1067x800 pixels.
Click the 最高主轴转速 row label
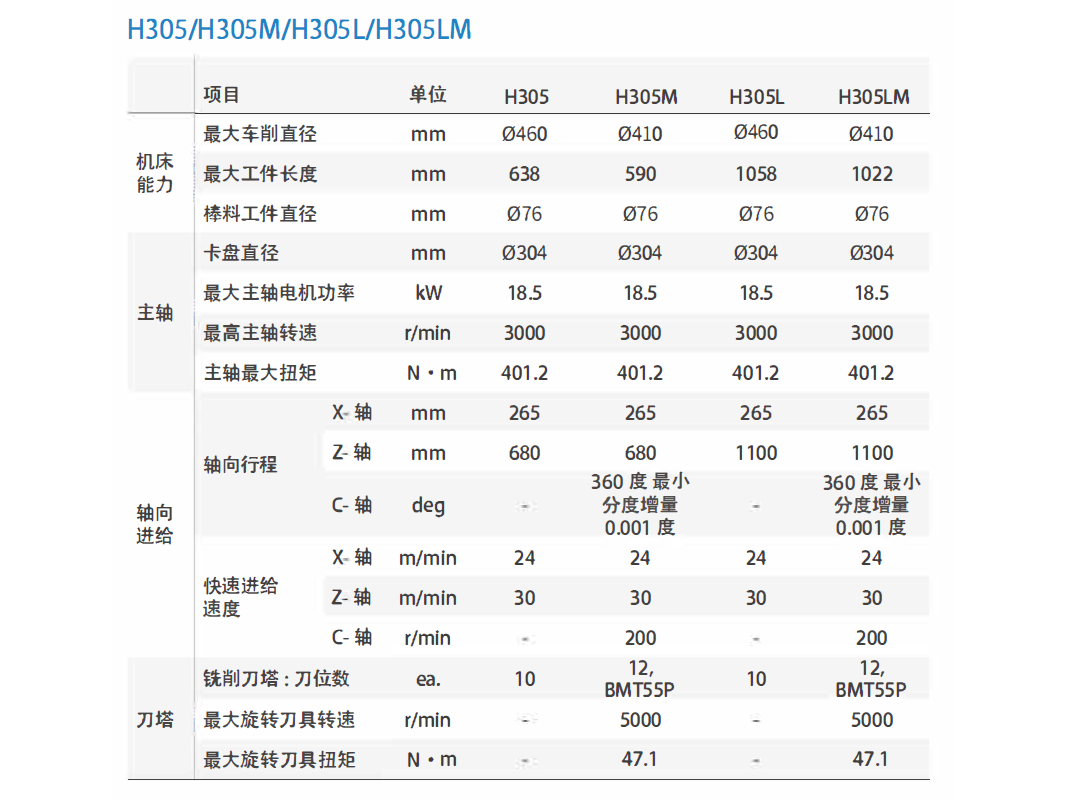click(x=260, y=333)
